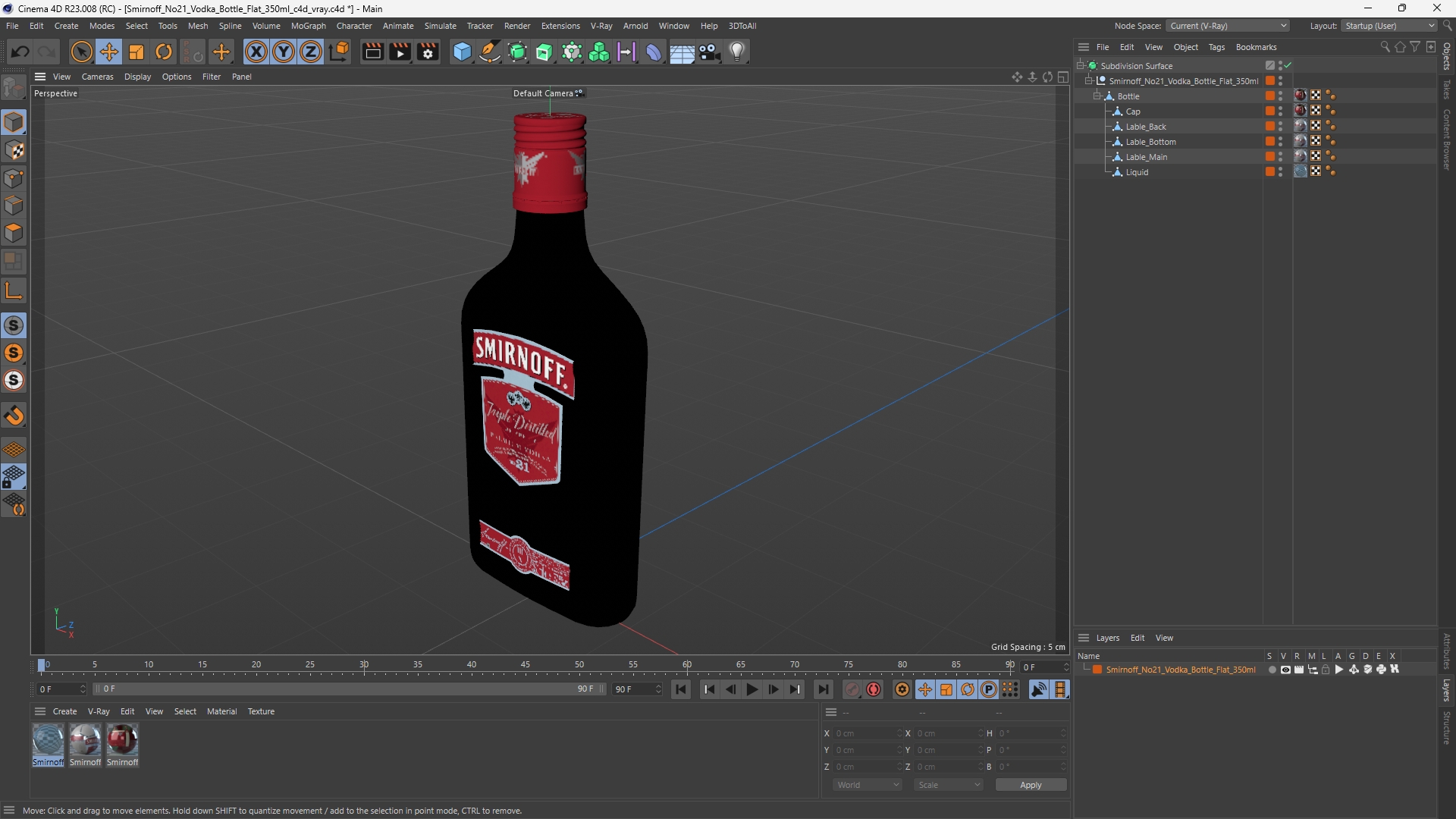Switch to Texture mode in left sidebar
Viewport: 1456px width, 819px height.
(14, 150)
